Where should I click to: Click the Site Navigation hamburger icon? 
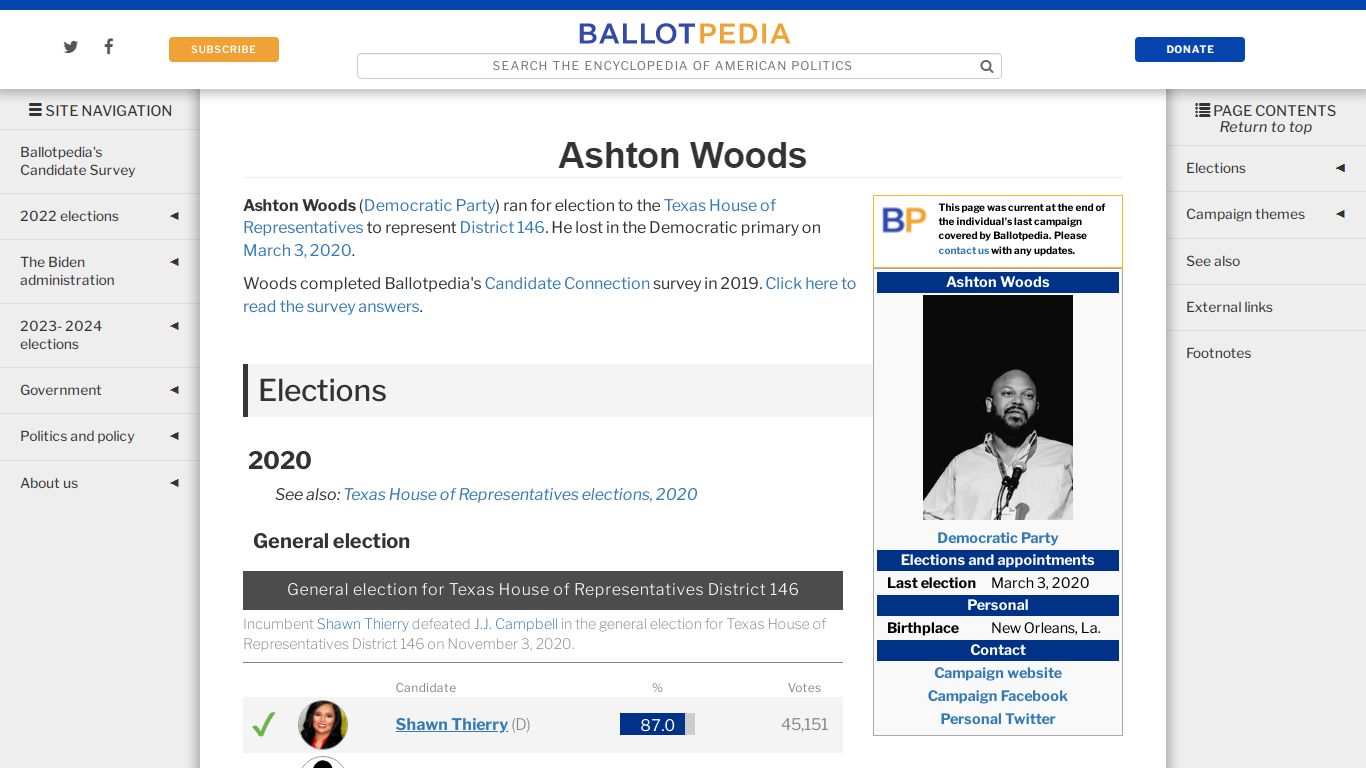(35, 110)
